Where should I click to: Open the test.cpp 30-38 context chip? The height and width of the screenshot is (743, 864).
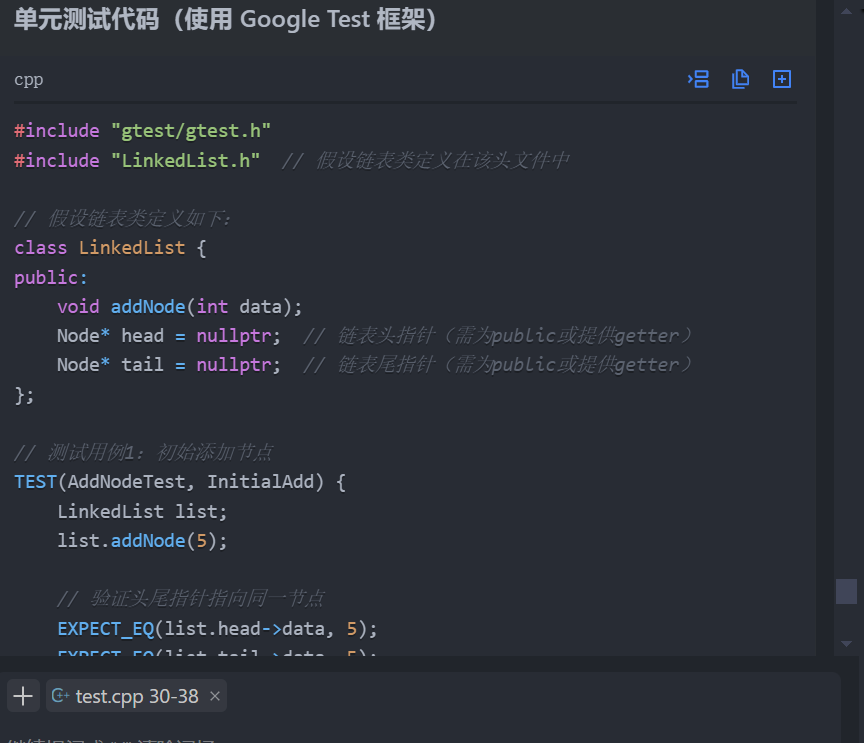pyautogui.click(x=137, y=696)
